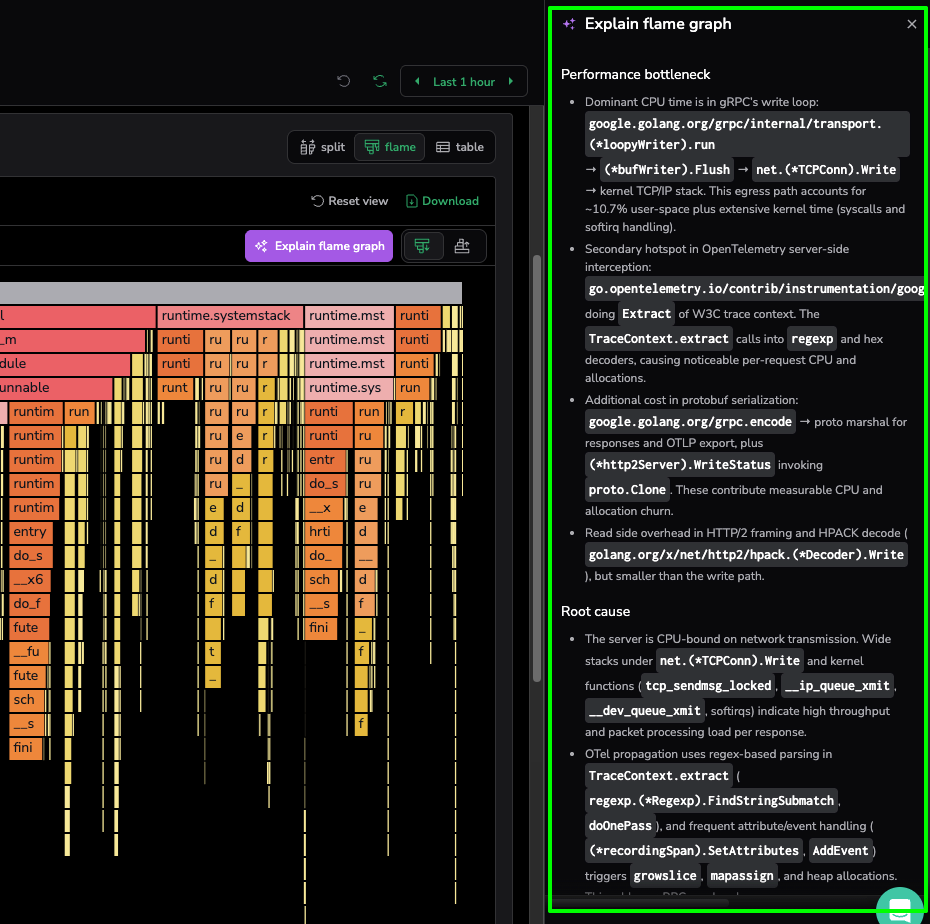Viewport: 930px width, 924px height.
Task: Go to previous time range arrow
Action: 417,82
